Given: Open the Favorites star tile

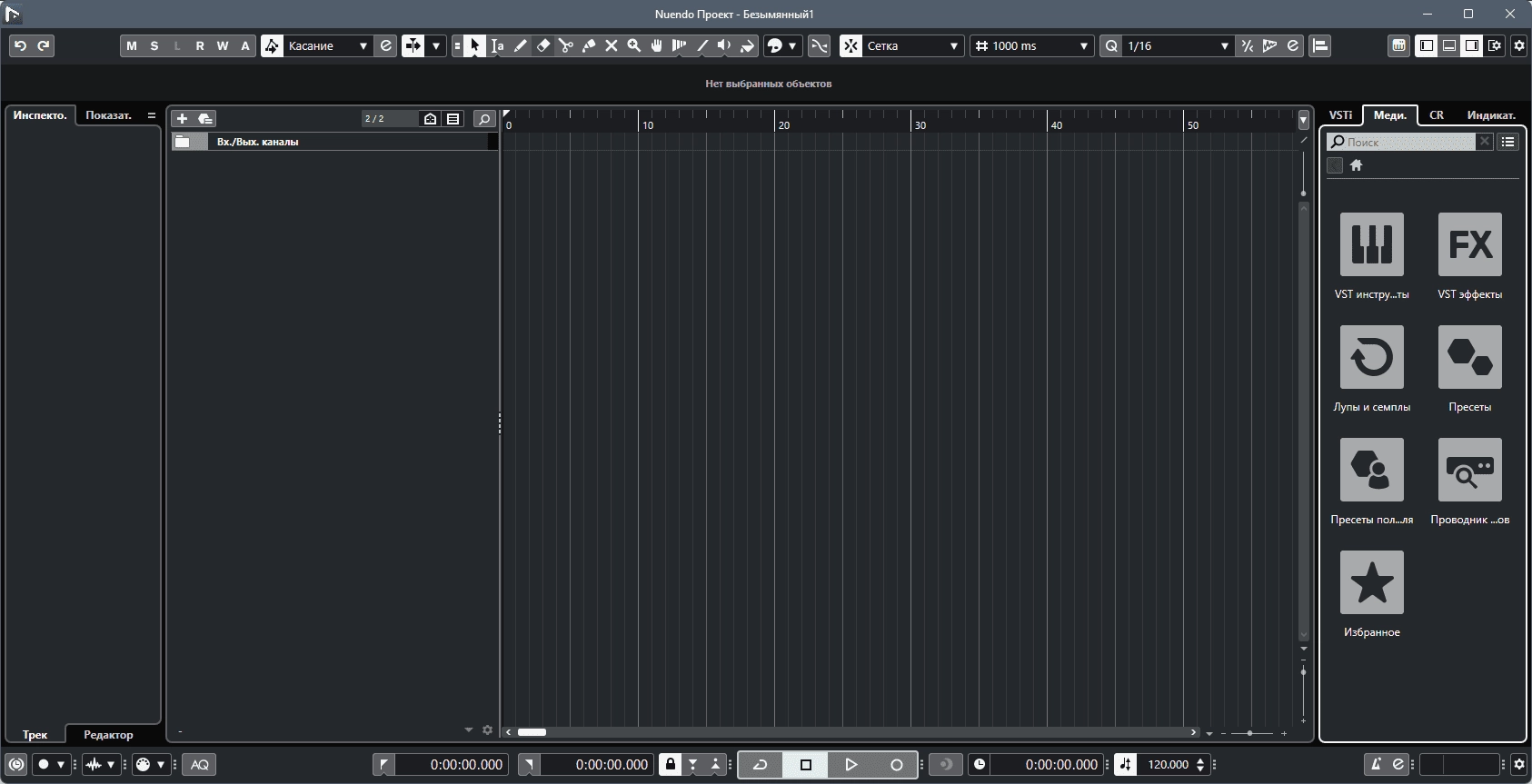Looking at the screenshot, I should coord(1371,582).
